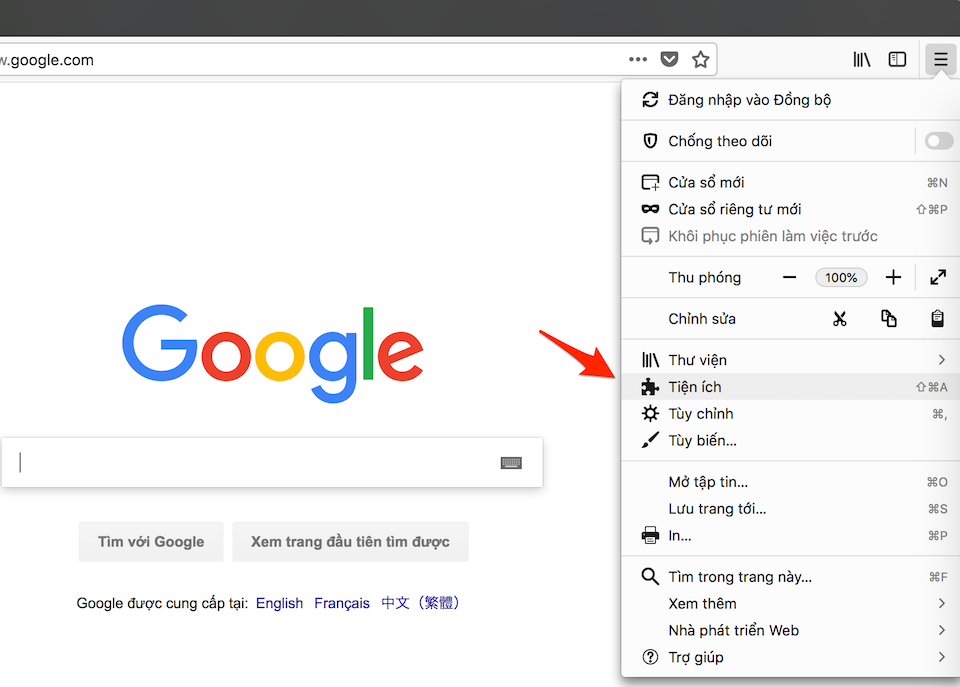Screen dimensions: 960x687
Task: Switch Google to English link
Action: coord(279,604)
